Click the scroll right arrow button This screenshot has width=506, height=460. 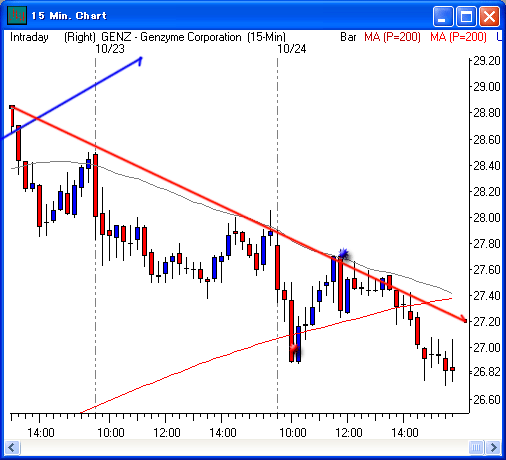point(493,447)
